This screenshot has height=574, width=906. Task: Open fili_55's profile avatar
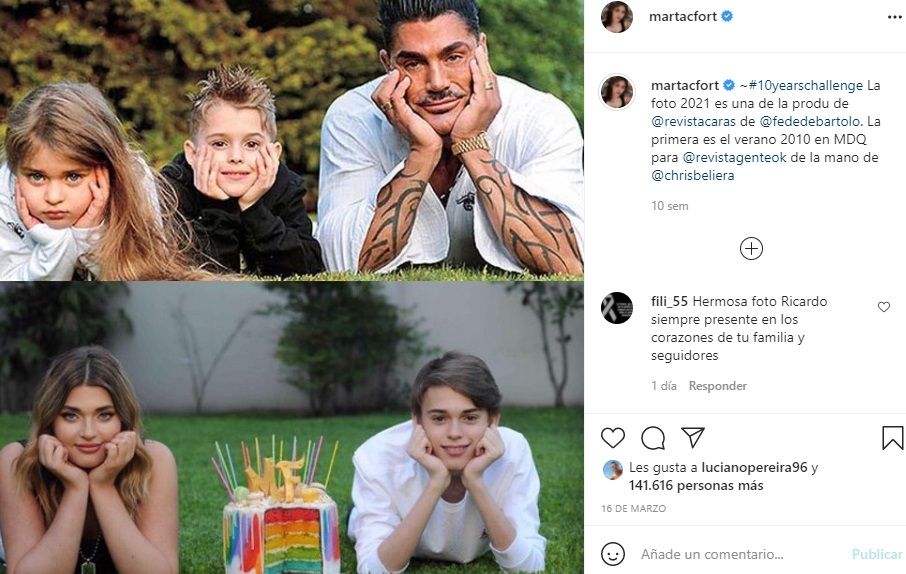(617, 308)
